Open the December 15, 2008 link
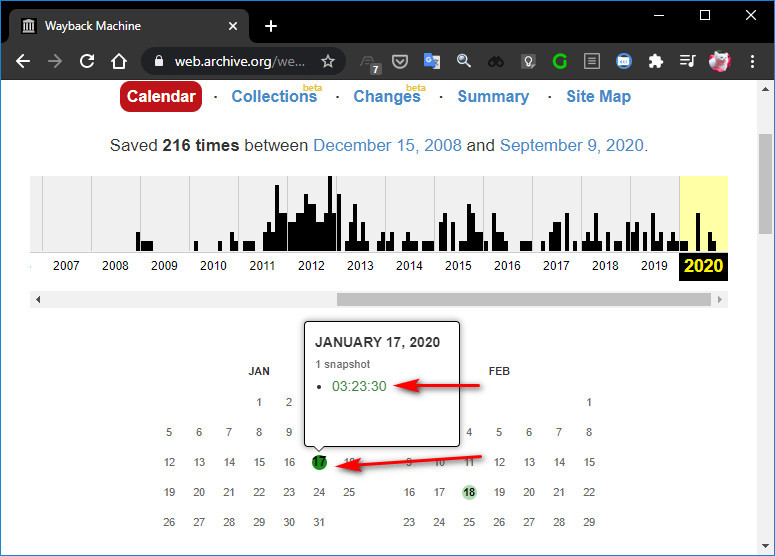 (388, 145)
